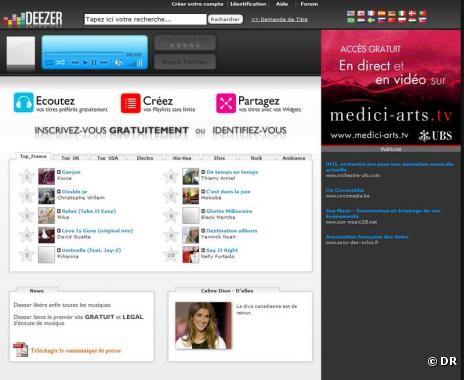Toggle repeat in the blue player
Screen dimensions: 464x380
tap(49, 62)
